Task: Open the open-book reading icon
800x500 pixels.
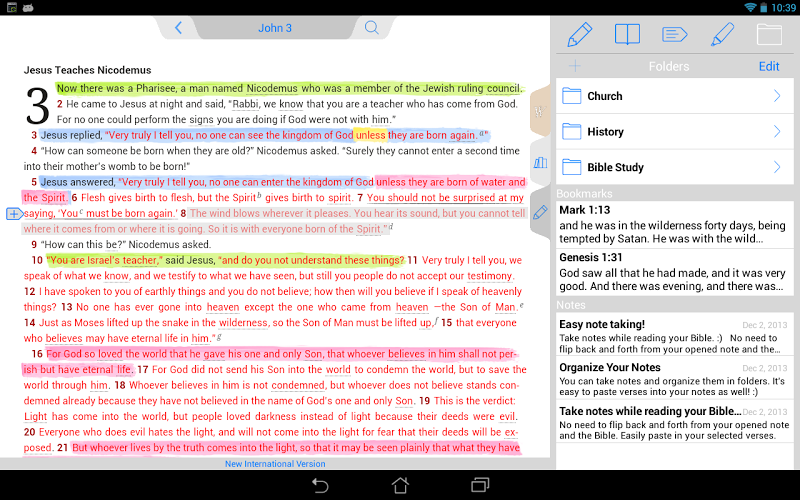Action: [x=627, y=35]
